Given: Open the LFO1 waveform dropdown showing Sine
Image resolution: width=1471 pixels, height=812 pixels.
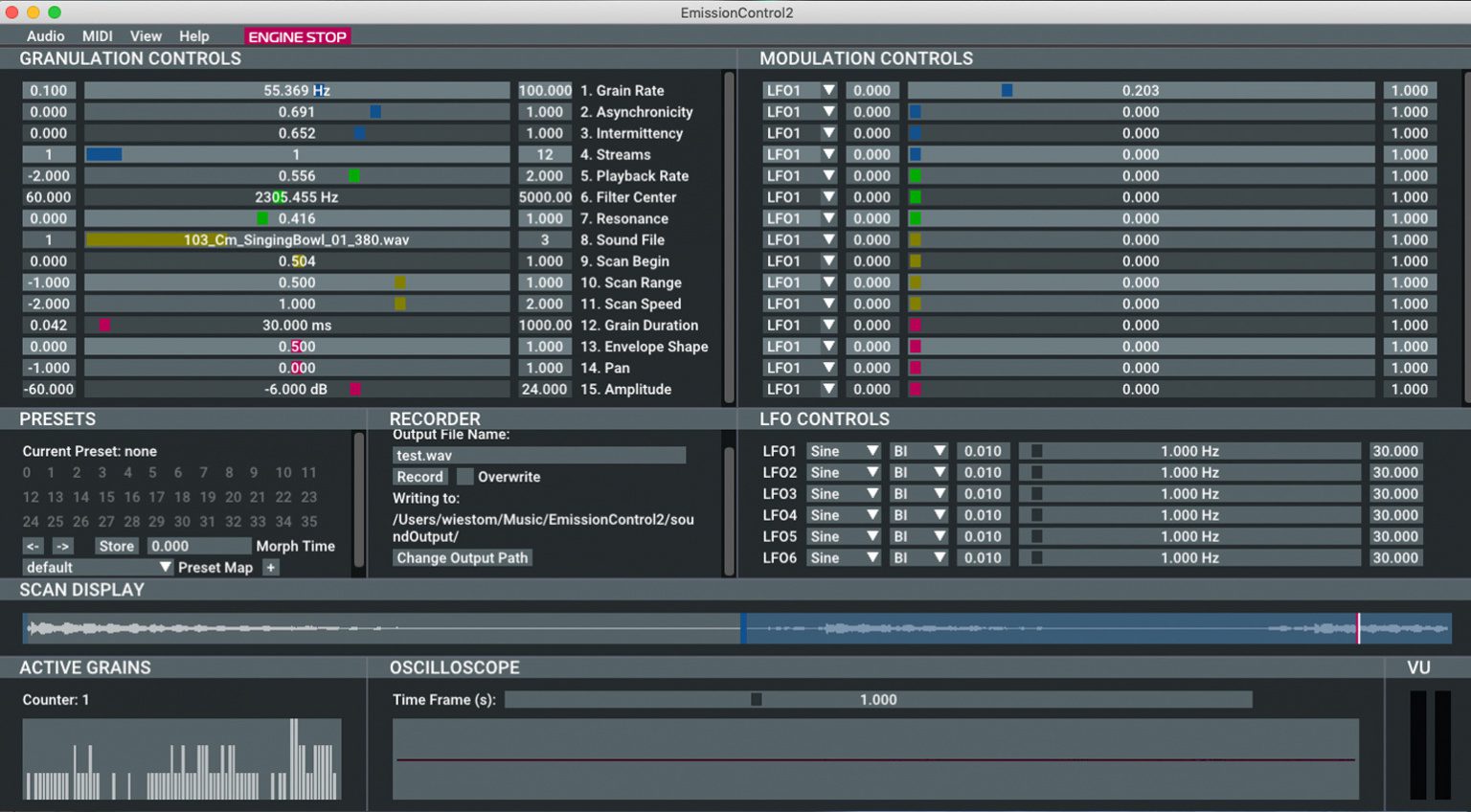Looking at the screenshot, I should 843,450.
